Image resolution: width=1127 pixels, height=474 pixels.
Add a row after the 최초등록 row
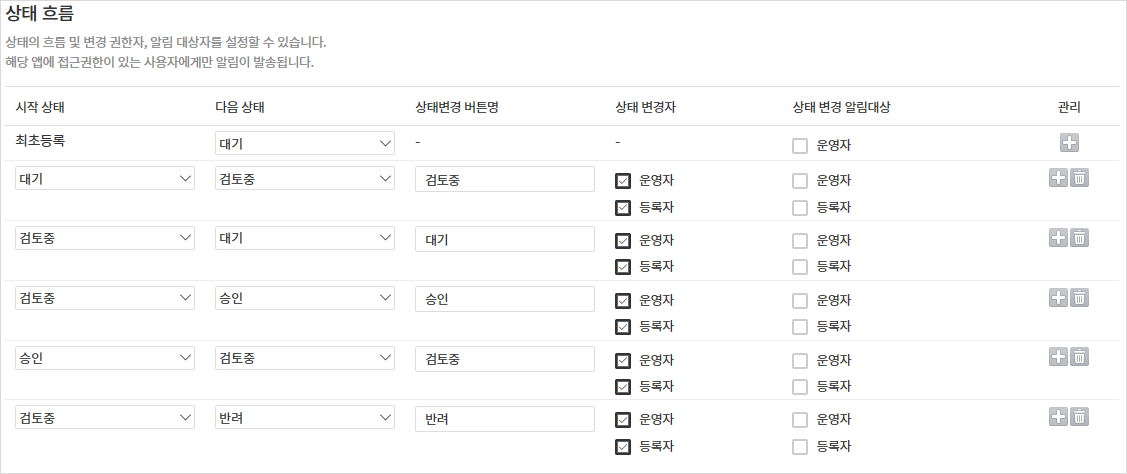click(1069, 143)
